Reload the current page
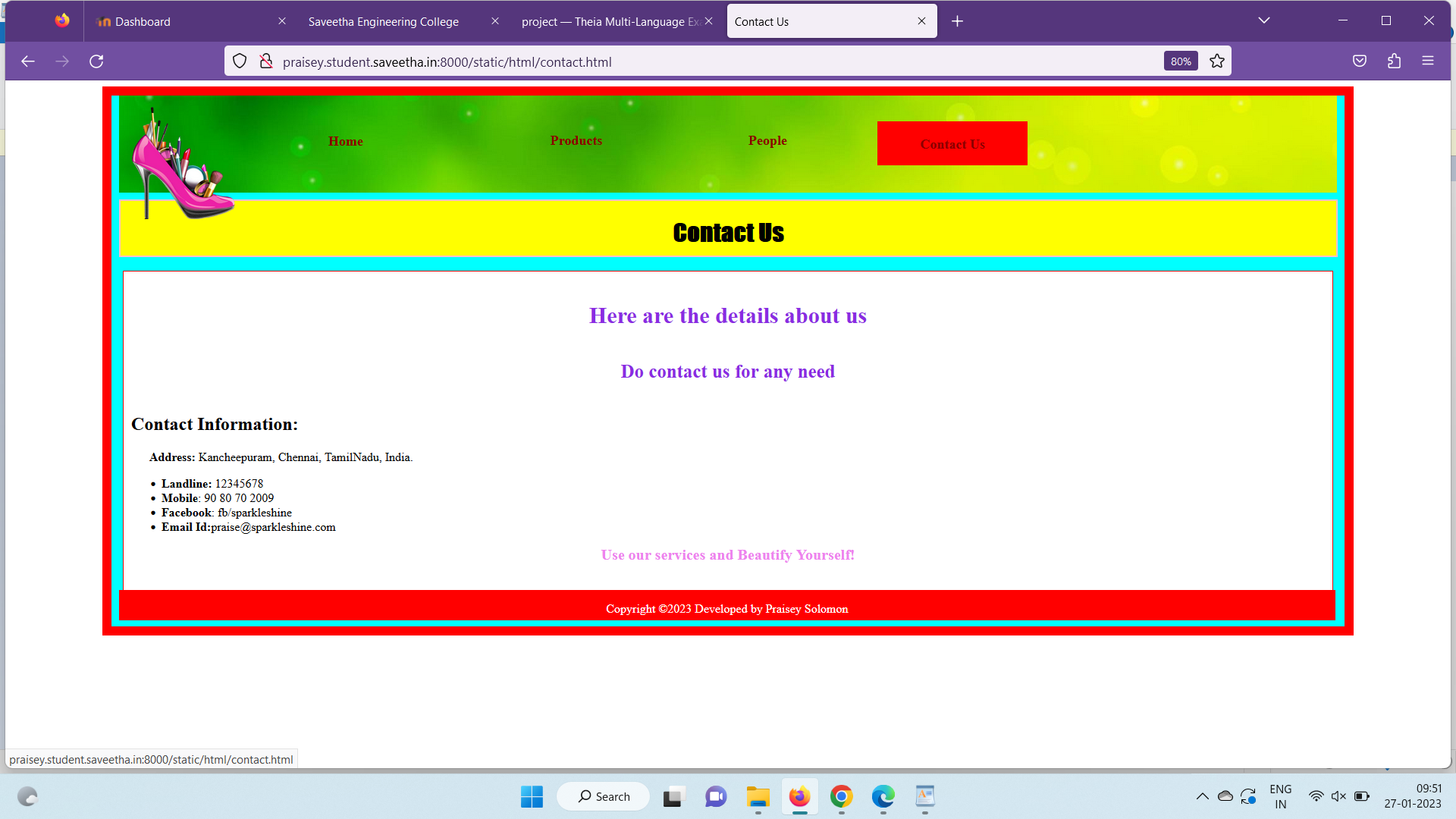The height and width of the screenshot is (819, 1456). coord(96,61)
